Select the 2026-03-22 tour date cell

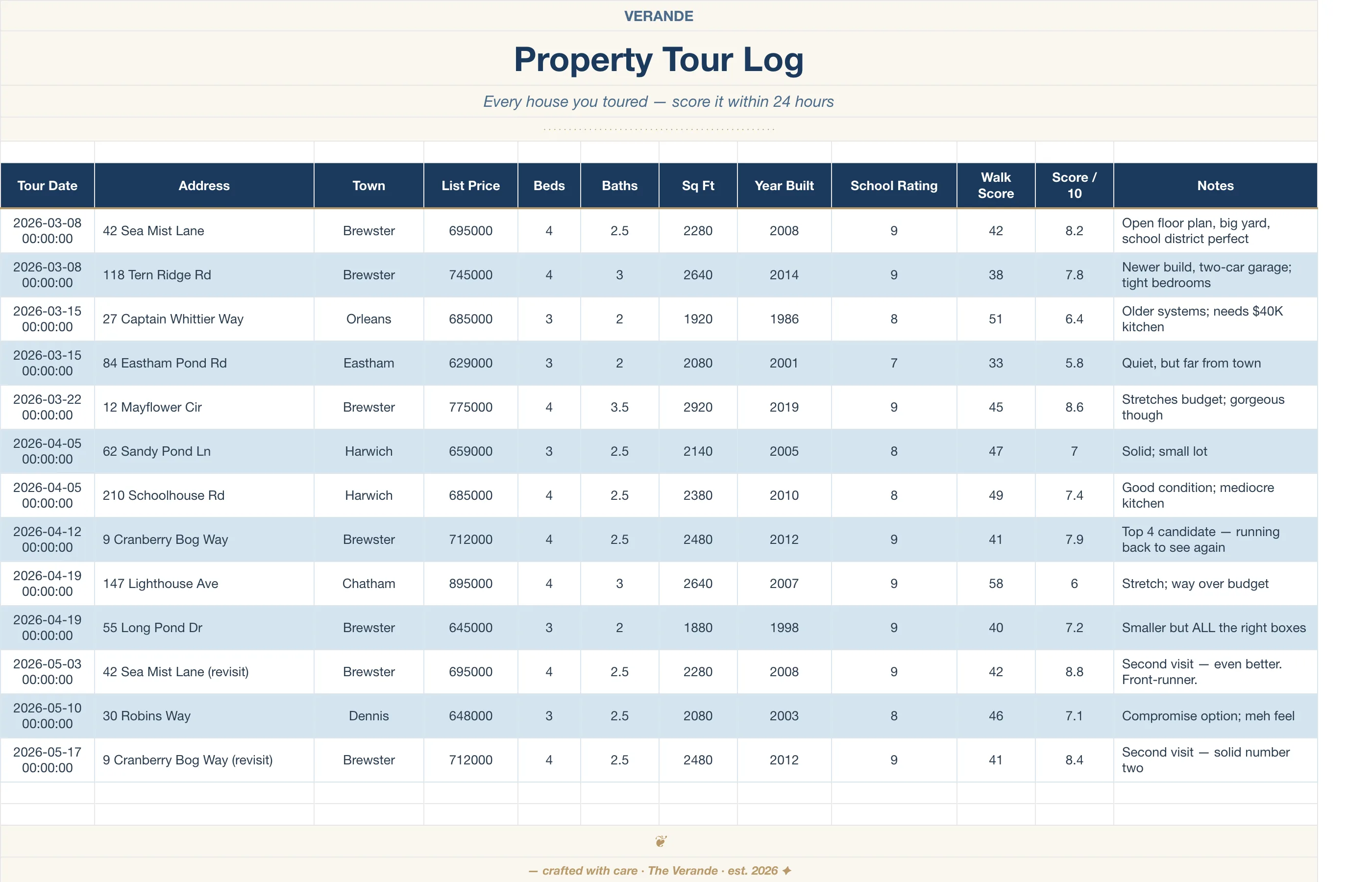point(48,407)
